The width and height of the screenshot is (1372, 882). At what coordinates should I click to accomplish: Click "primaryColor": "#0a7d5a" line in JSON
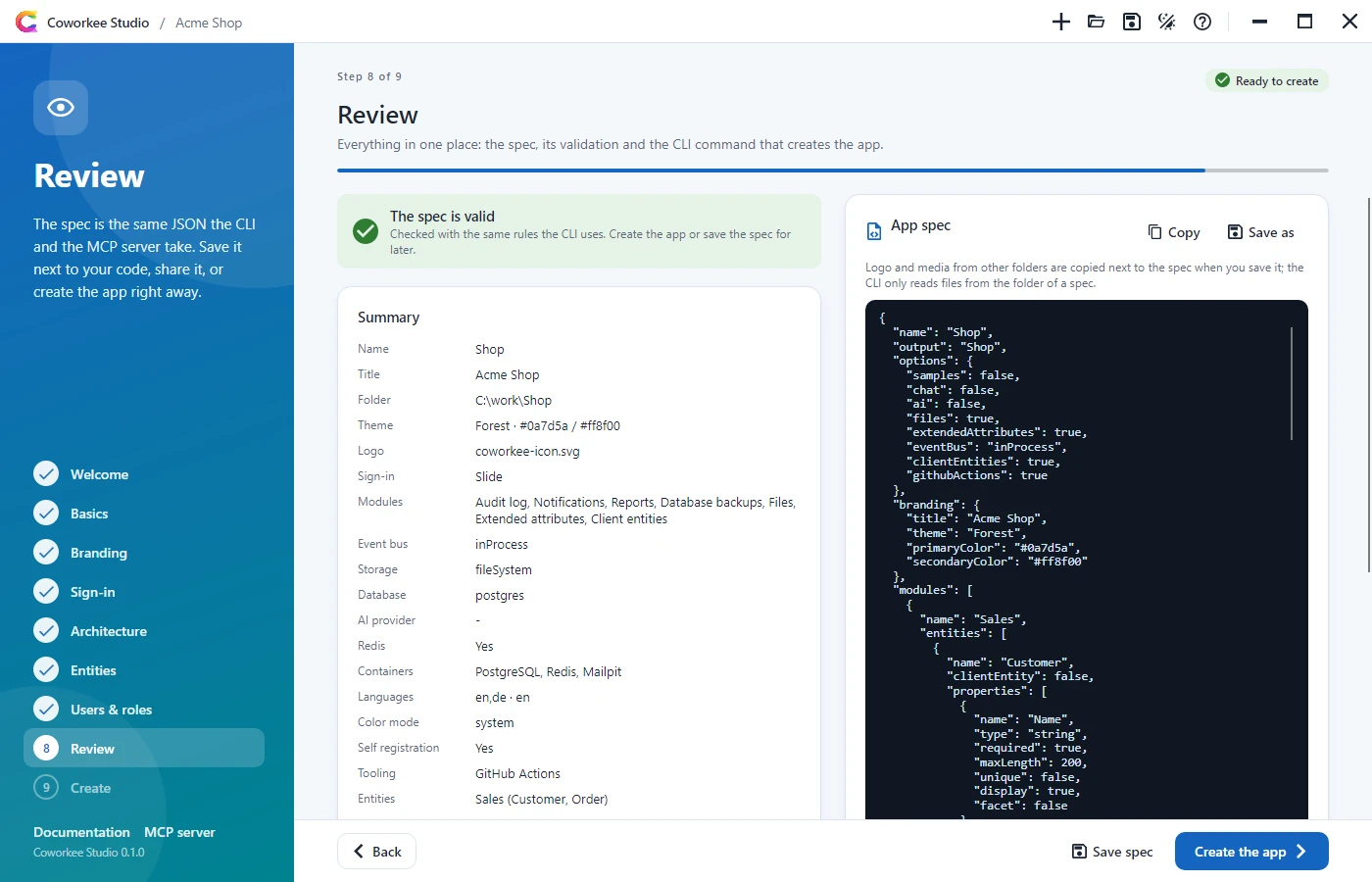pos(994,548)
